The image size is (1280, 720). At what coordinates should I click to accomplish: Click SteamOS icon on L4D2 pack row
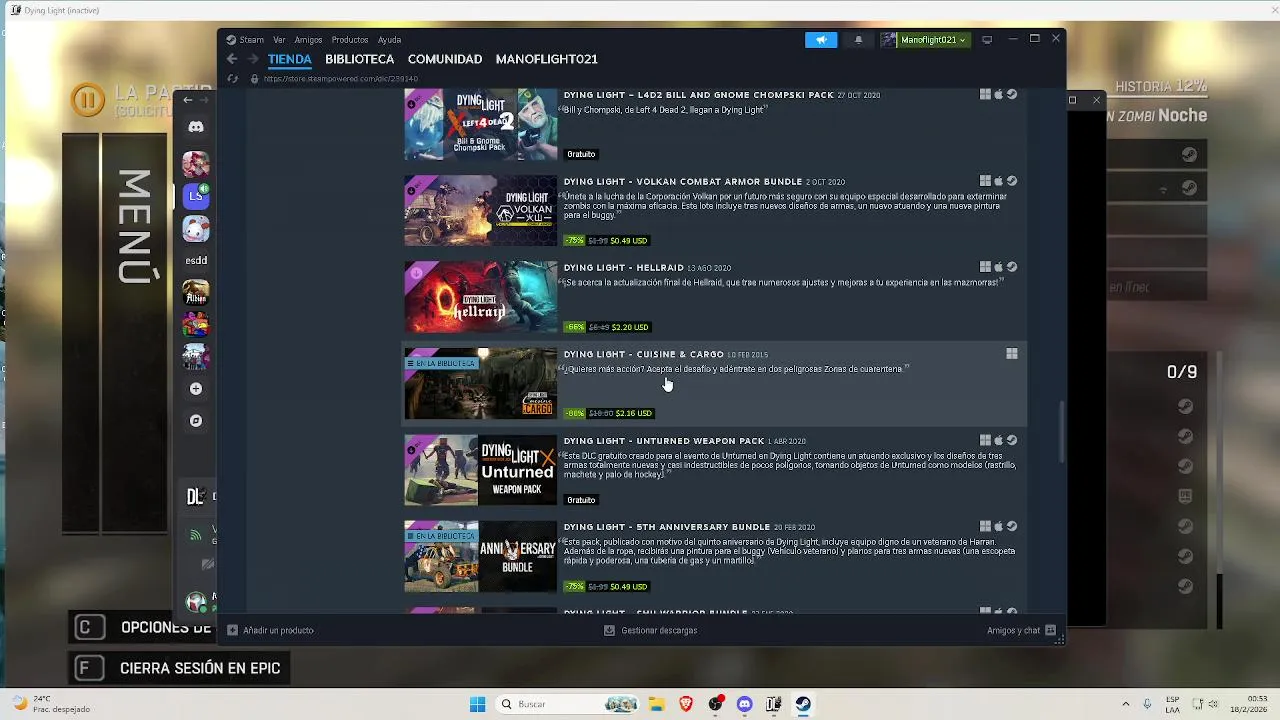tap(1012, 94)
